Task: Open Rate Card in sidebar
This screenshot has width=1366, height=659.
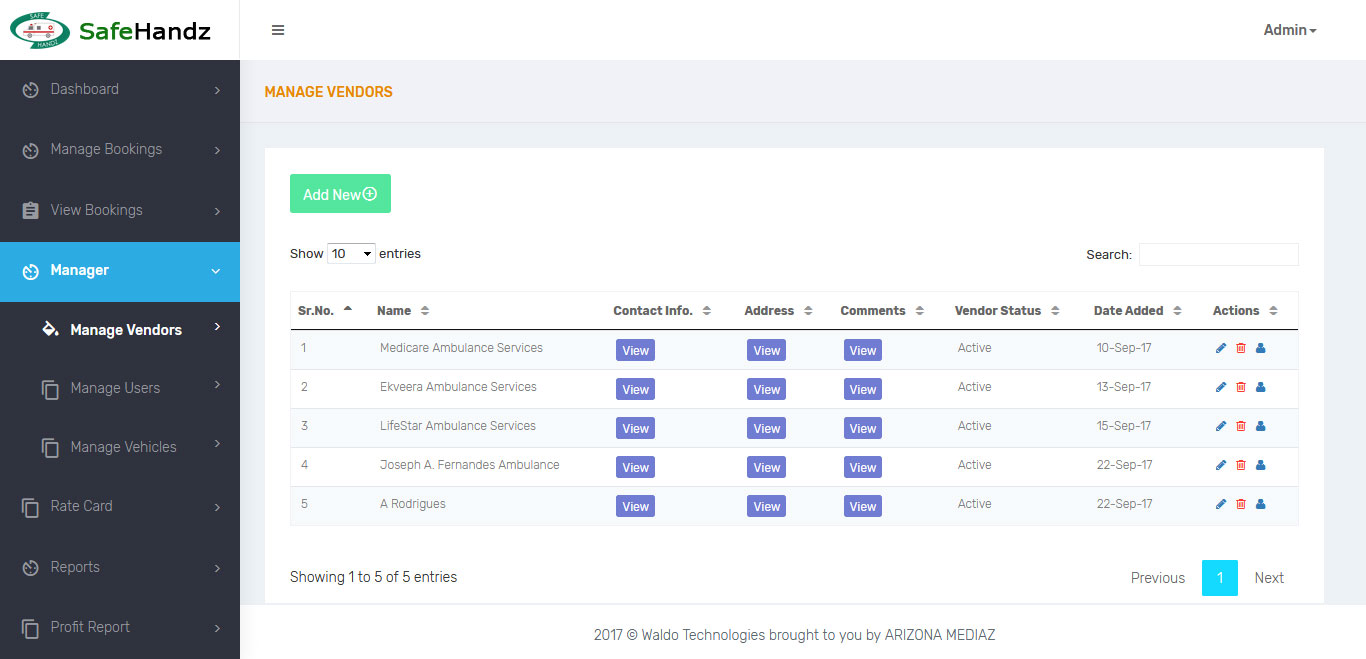Action: pos(82,506)
